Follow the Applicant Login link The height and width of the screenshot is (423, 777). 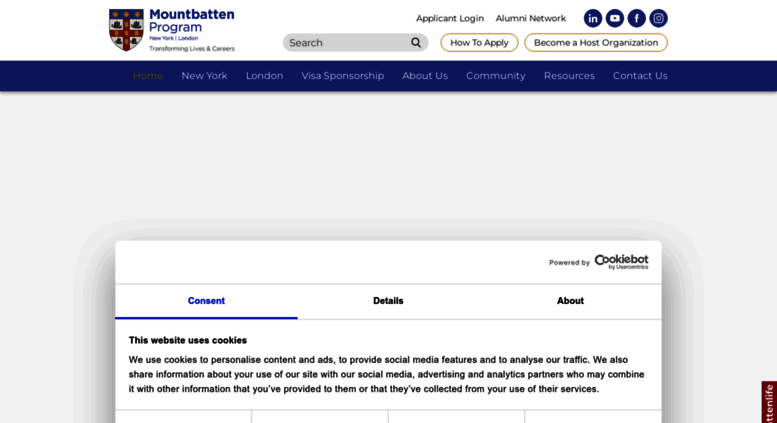450,18
